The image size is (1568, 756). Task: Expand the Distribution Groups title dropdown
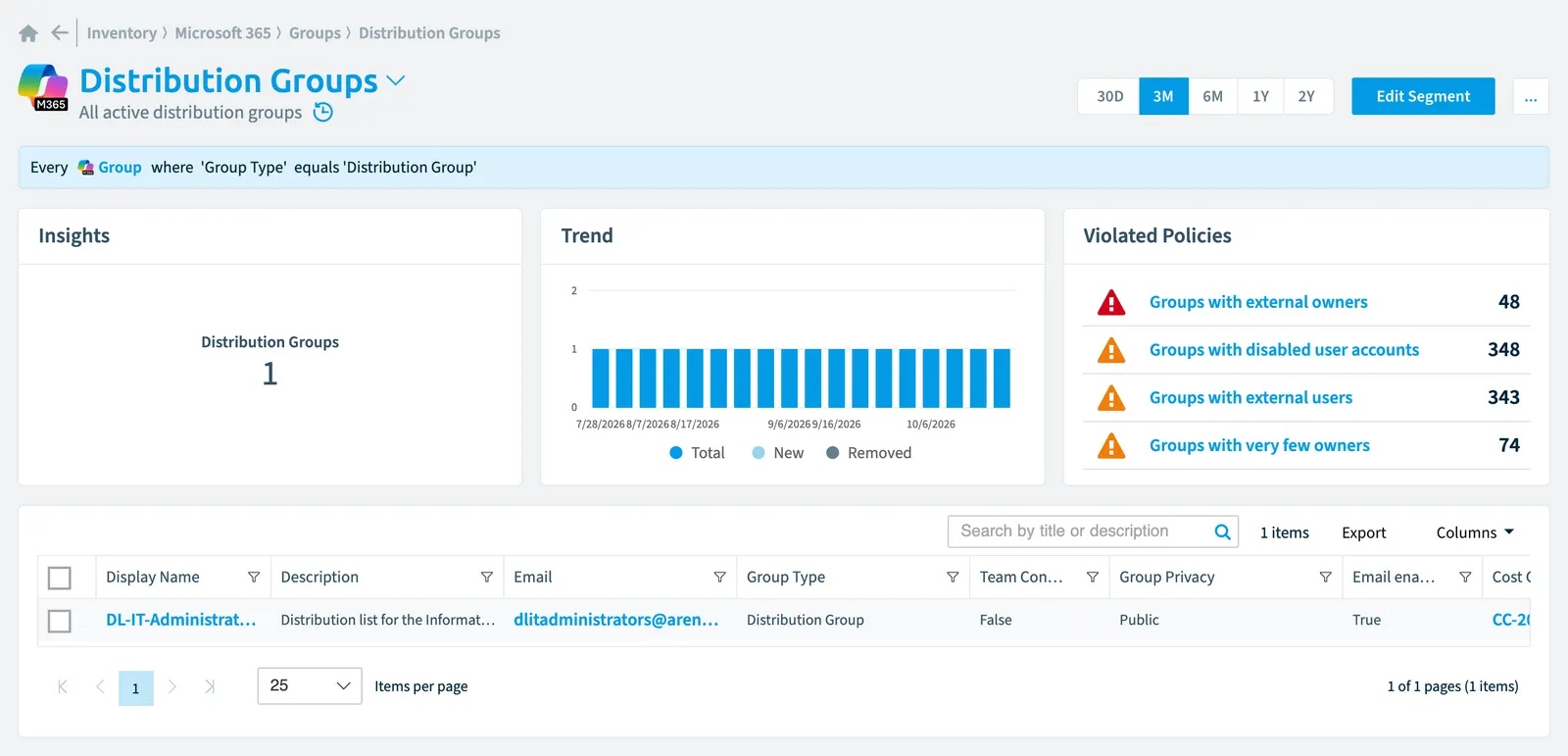tap(396, 80)
